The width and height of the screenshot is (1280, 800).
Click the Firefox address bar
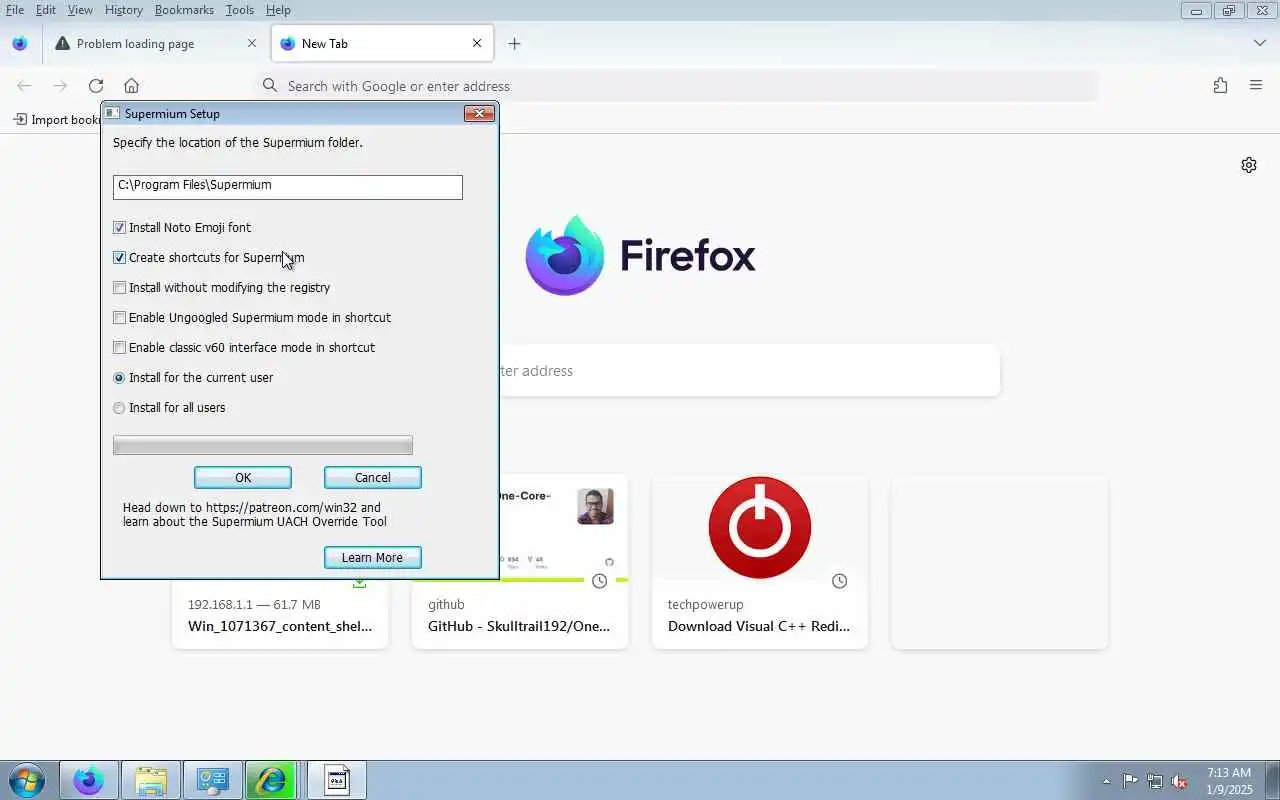click(678, 86)
